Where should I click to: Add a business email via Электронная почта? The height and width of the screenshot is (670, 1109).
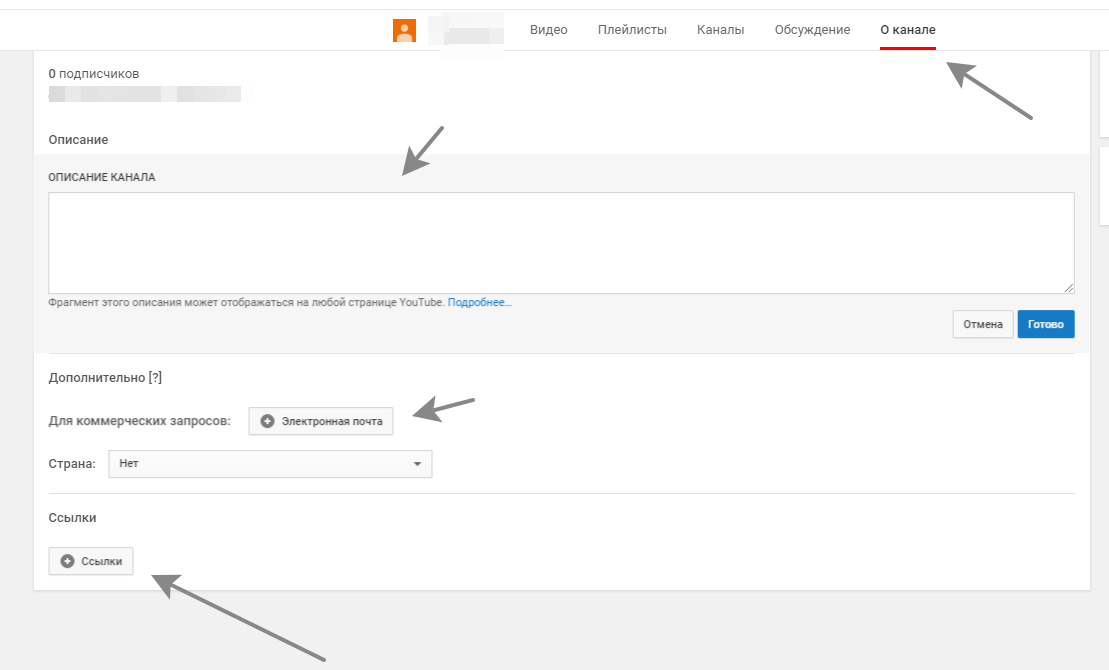(x=322, y=422)
